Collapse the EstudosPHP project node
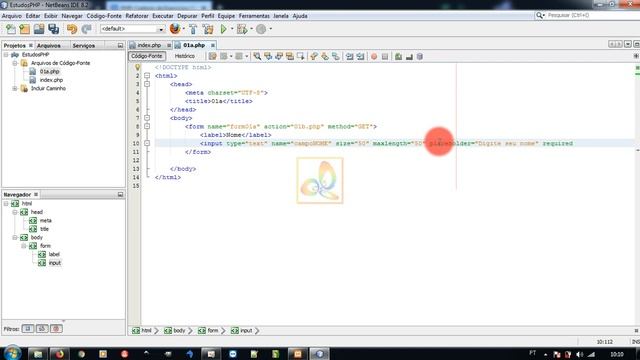The image size is (640, 360). [6, 55]
